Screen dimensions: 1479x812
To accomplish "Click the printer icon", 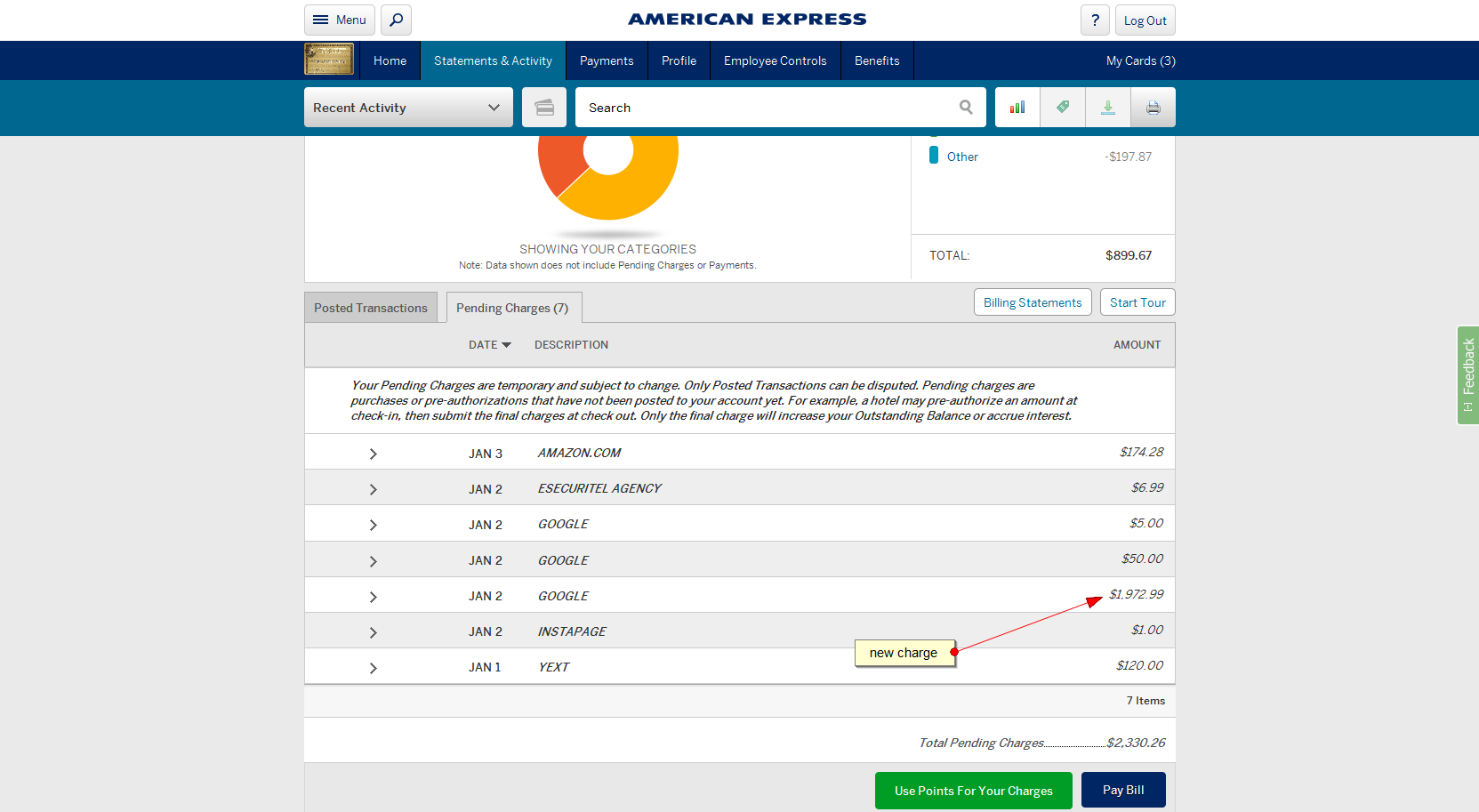I will point(1153,108).
